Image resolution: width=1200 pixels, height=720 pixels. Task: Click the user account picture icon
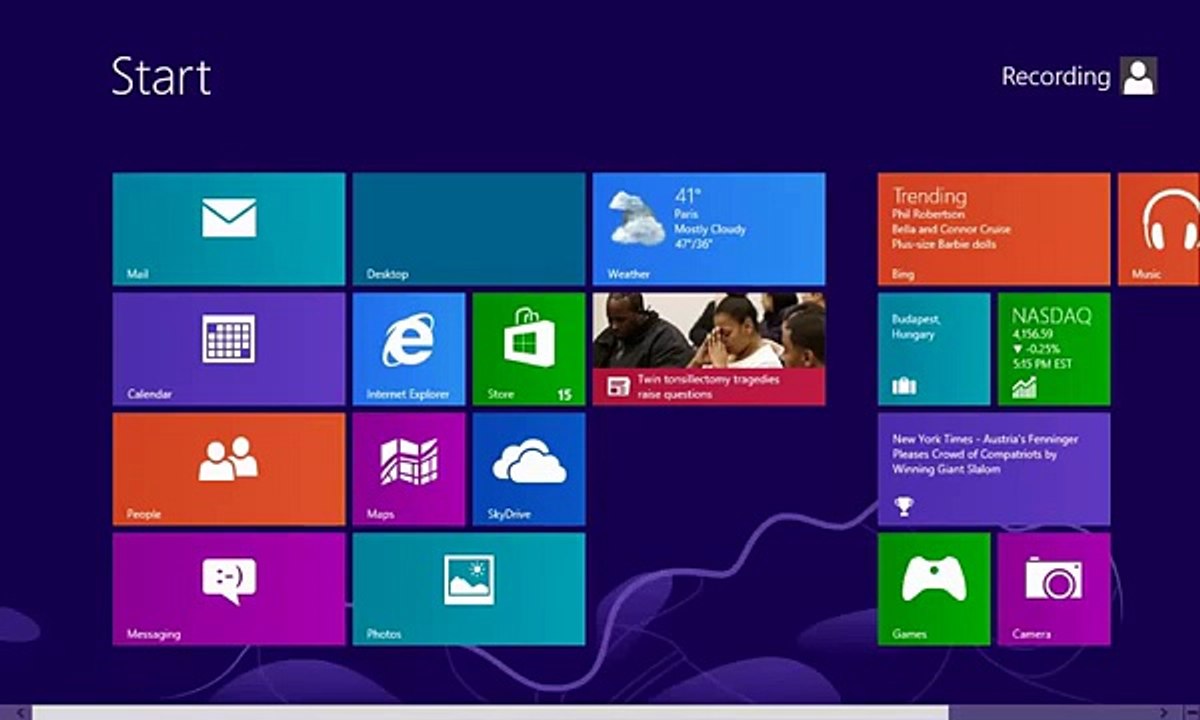coord(1138,76)
